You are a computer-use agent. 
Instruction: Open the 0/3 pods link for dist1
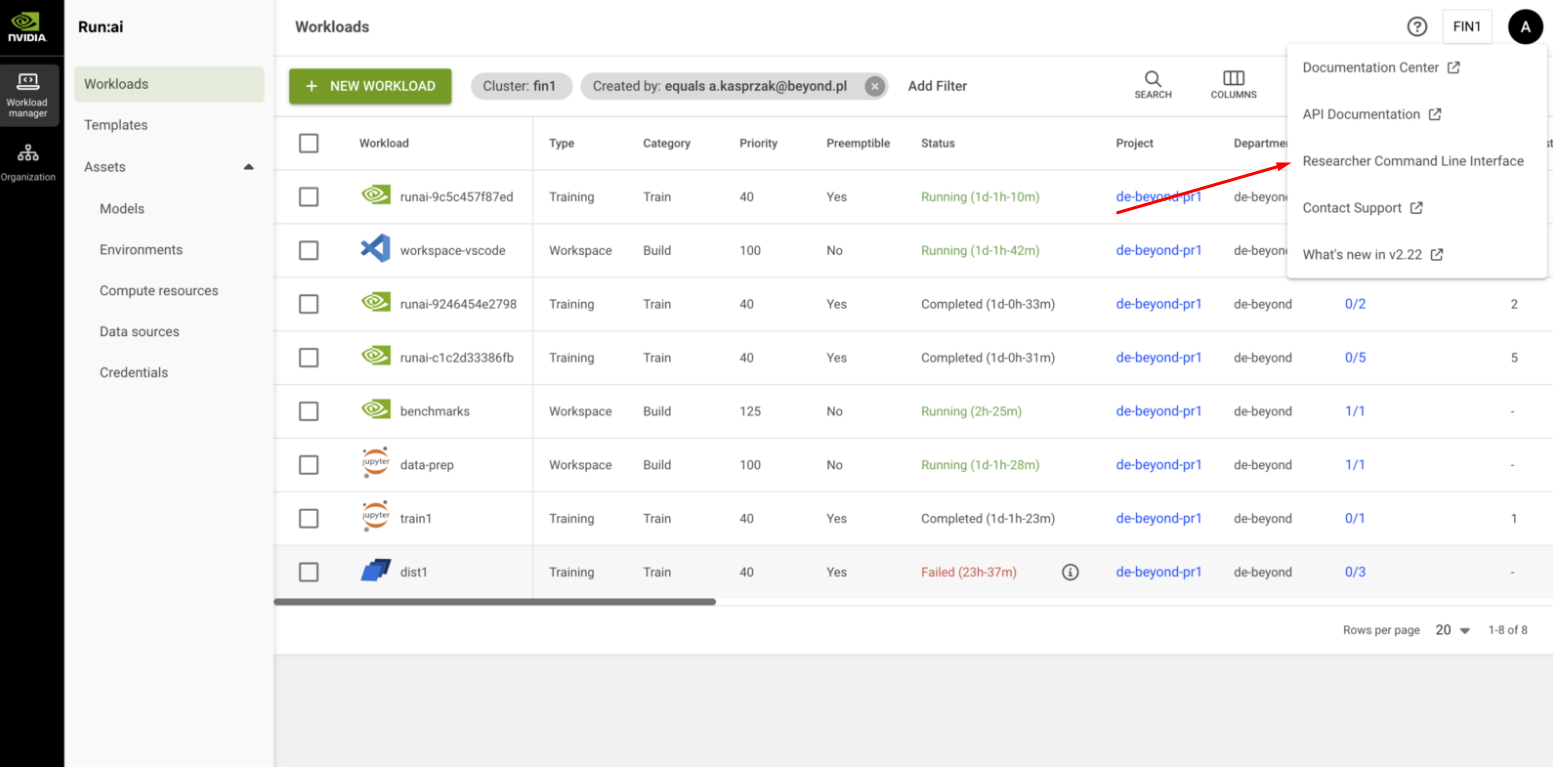1355,572
